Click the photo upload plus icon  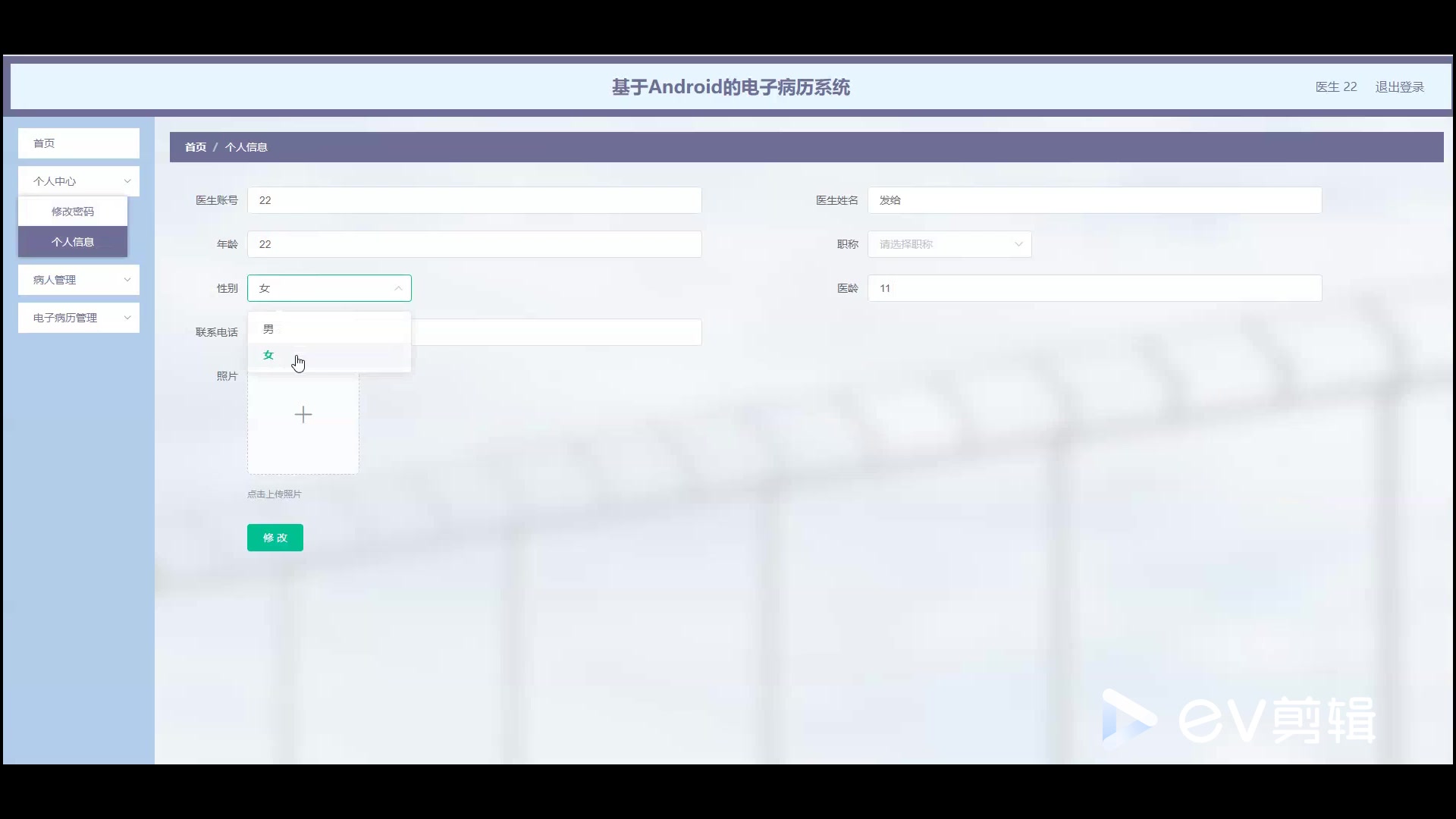click(x=303, y=414)
